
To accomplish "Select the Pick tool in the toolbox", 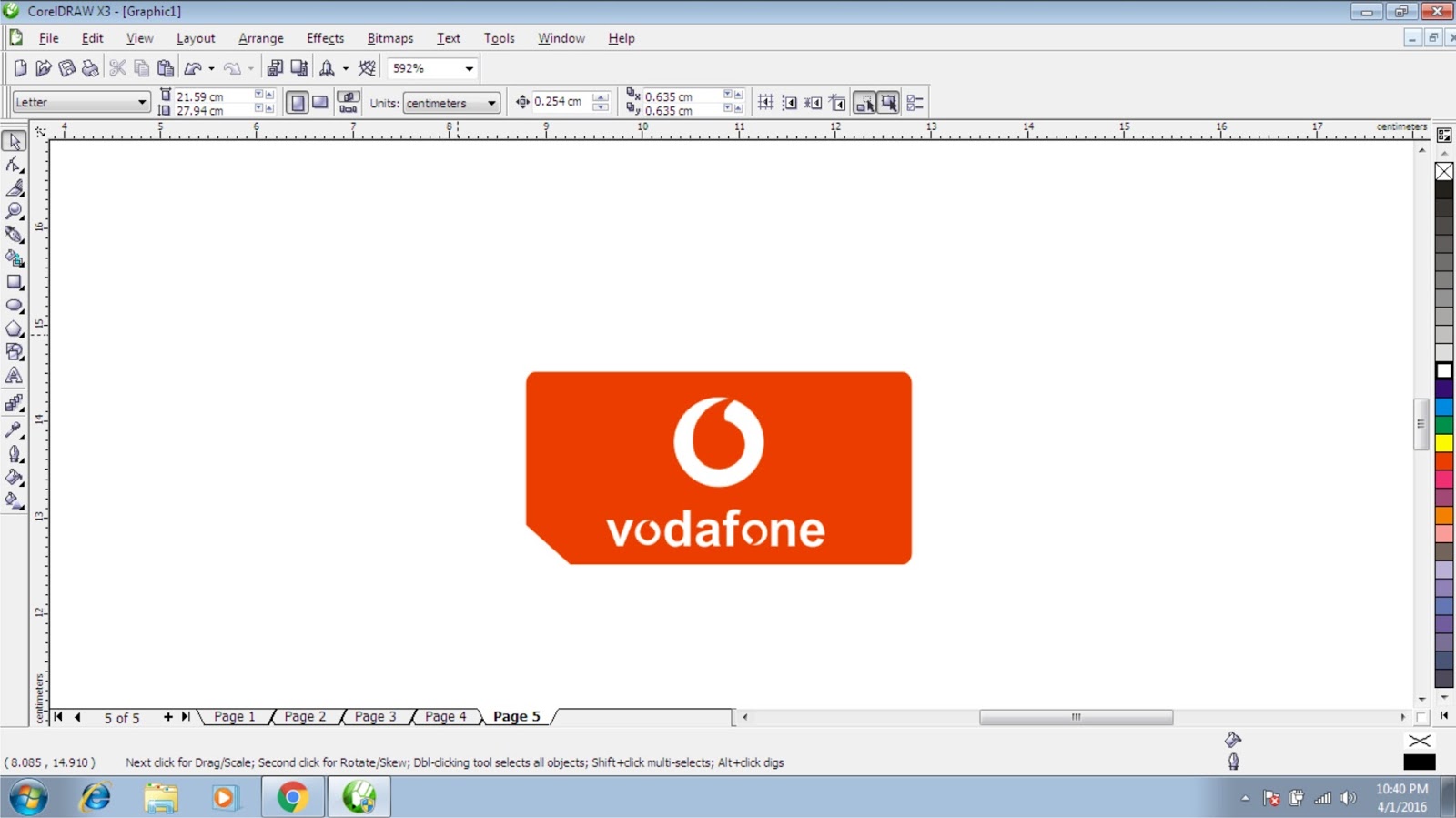I will tap(15, 141).
